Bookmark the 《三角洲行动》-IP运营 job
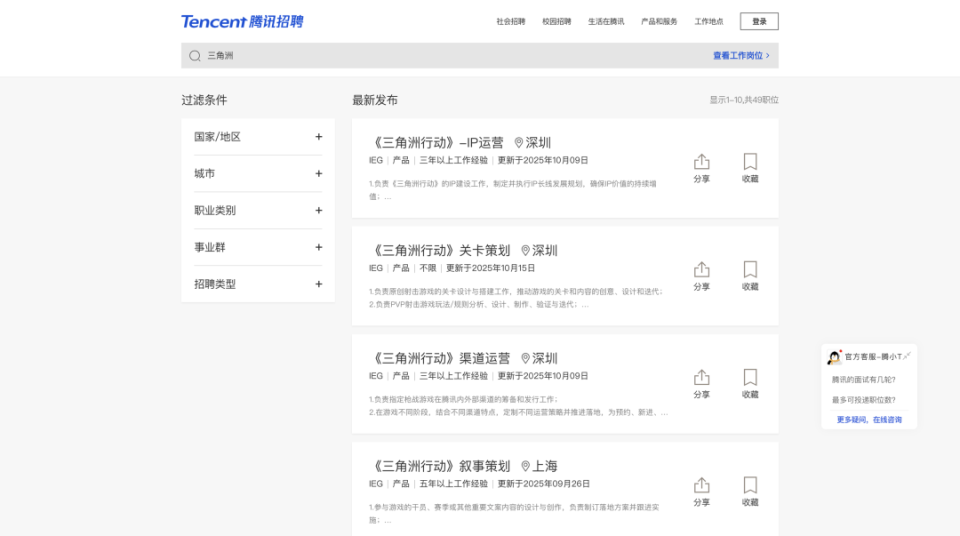The height and width of the screenshot is (536, 960). 750,168
